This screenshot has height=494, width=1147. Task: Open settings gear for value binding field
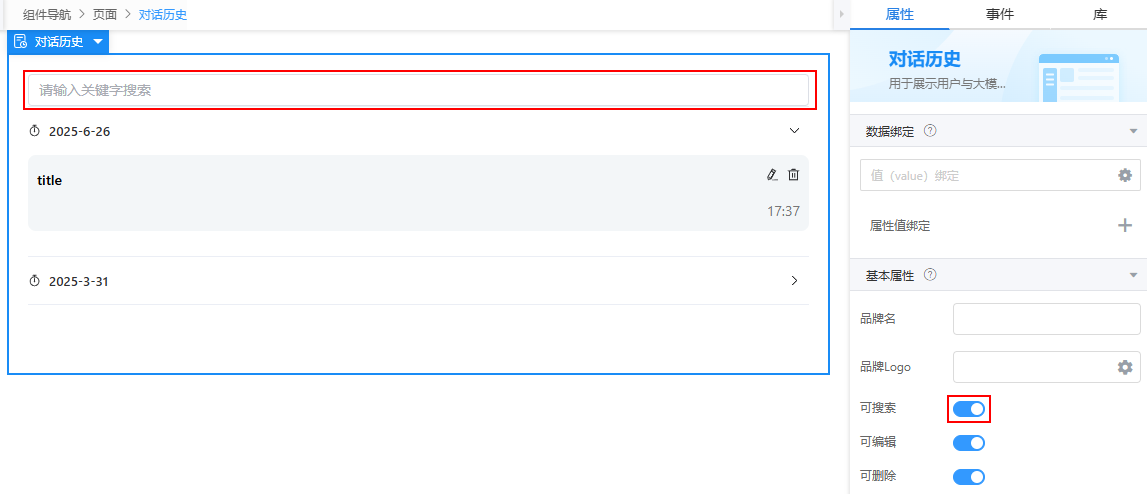pyautogui.click(x=1125, y=175)
